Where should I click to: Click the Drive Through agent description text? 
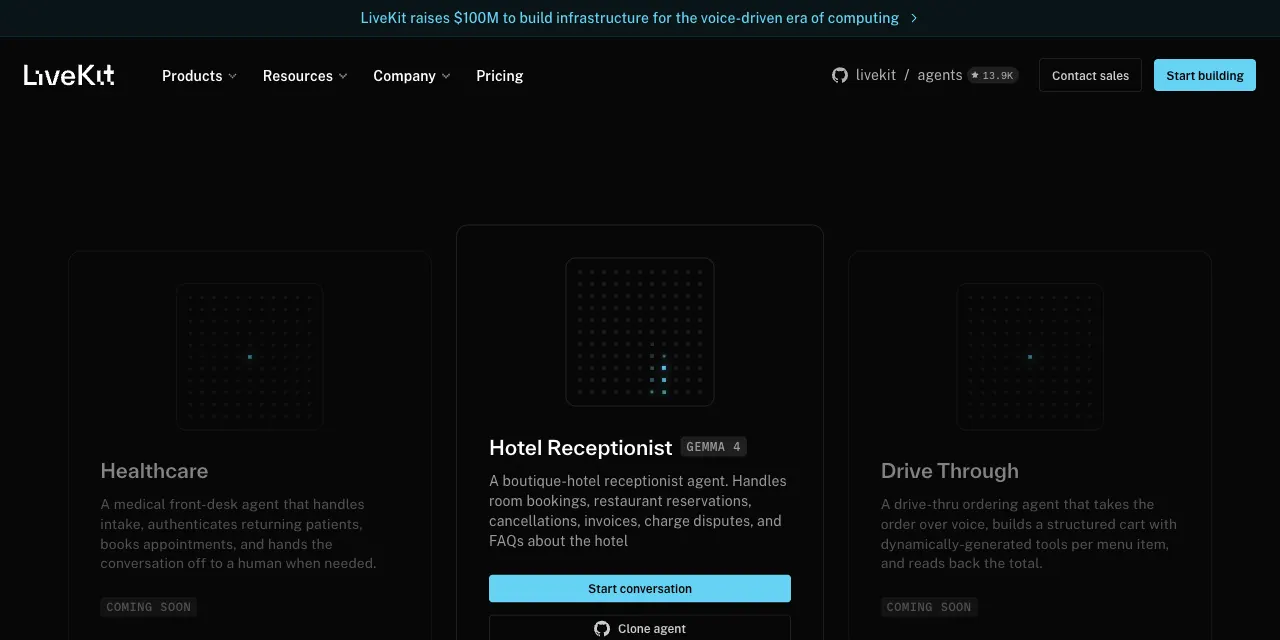1029,534
